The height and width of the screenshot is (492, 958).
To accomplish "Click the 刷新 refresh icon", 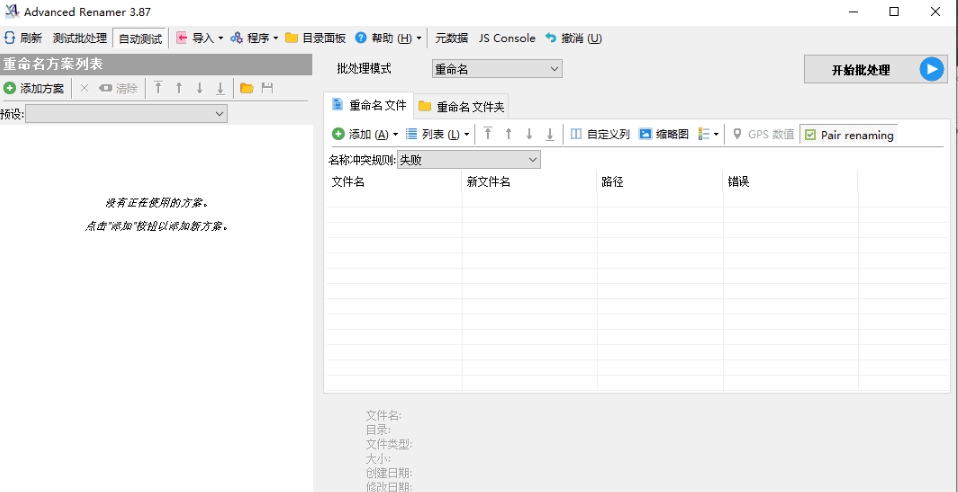I will [10, 38].
